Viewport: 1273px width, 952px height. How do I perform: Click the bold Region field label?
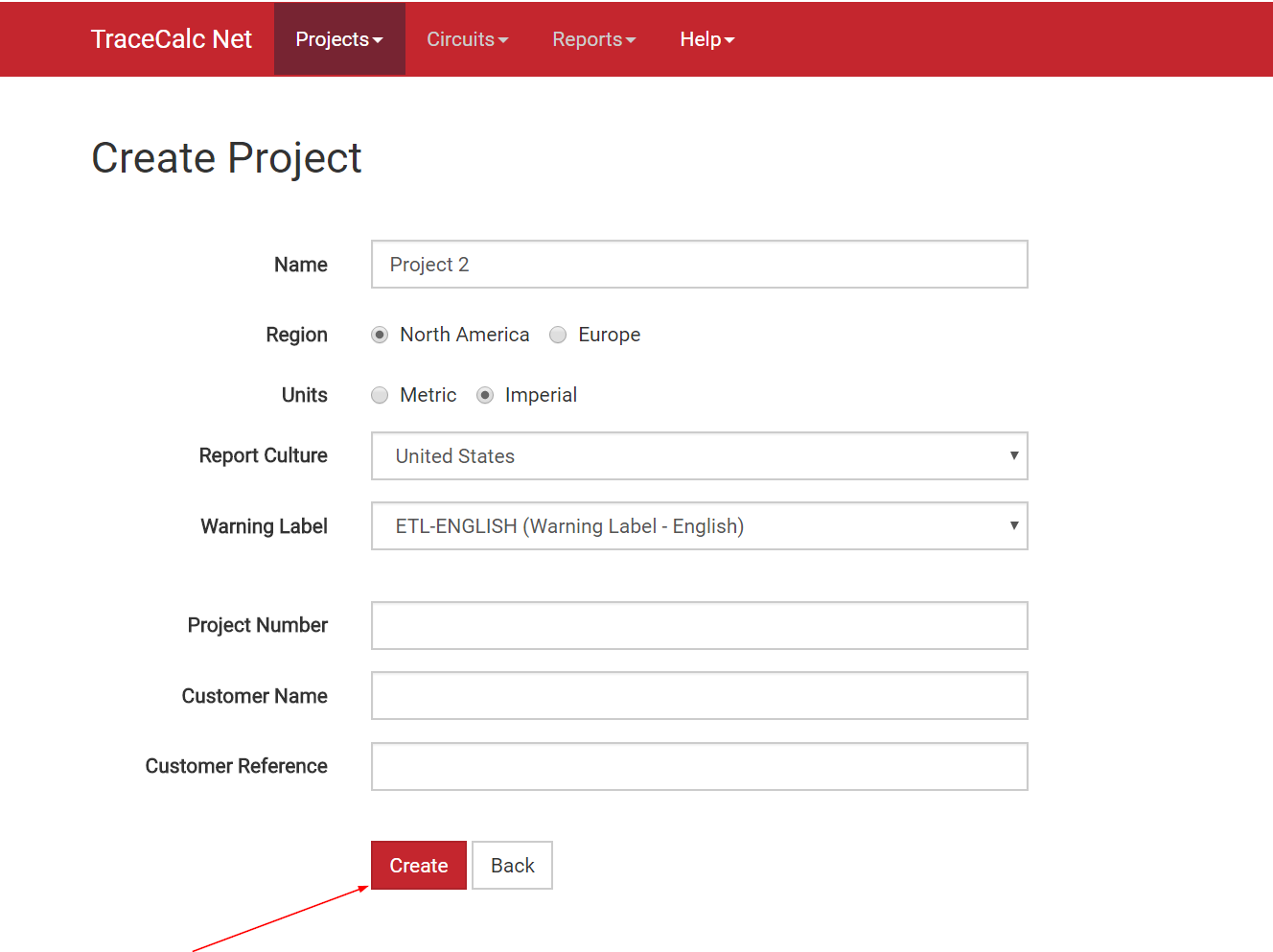pyautogui.click(x=296, y=335)
